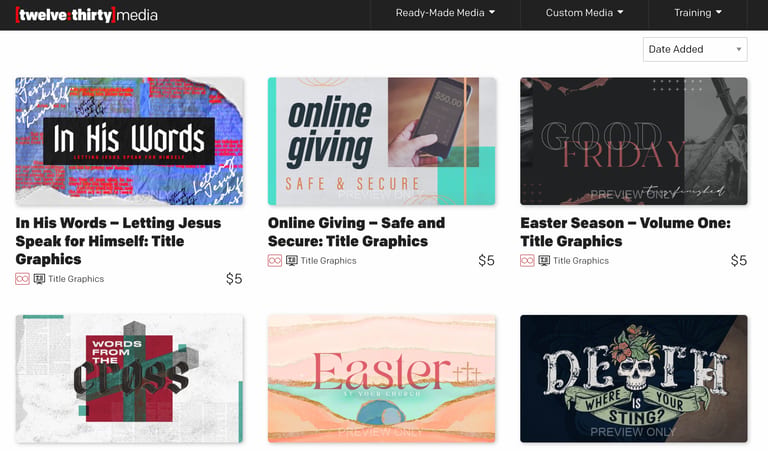Open In His Words – Letting Jesus title link
Image resolution: width=768 pixels, height=451 pixels.
pyautogui.click(x=118, y=241)
